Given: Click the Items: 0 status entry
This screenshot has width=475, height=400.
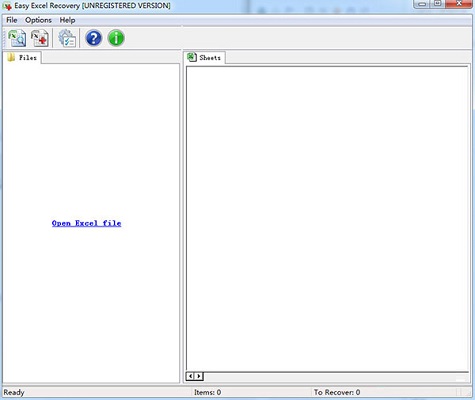Looking at the screenshot, I should click(207, 392).
